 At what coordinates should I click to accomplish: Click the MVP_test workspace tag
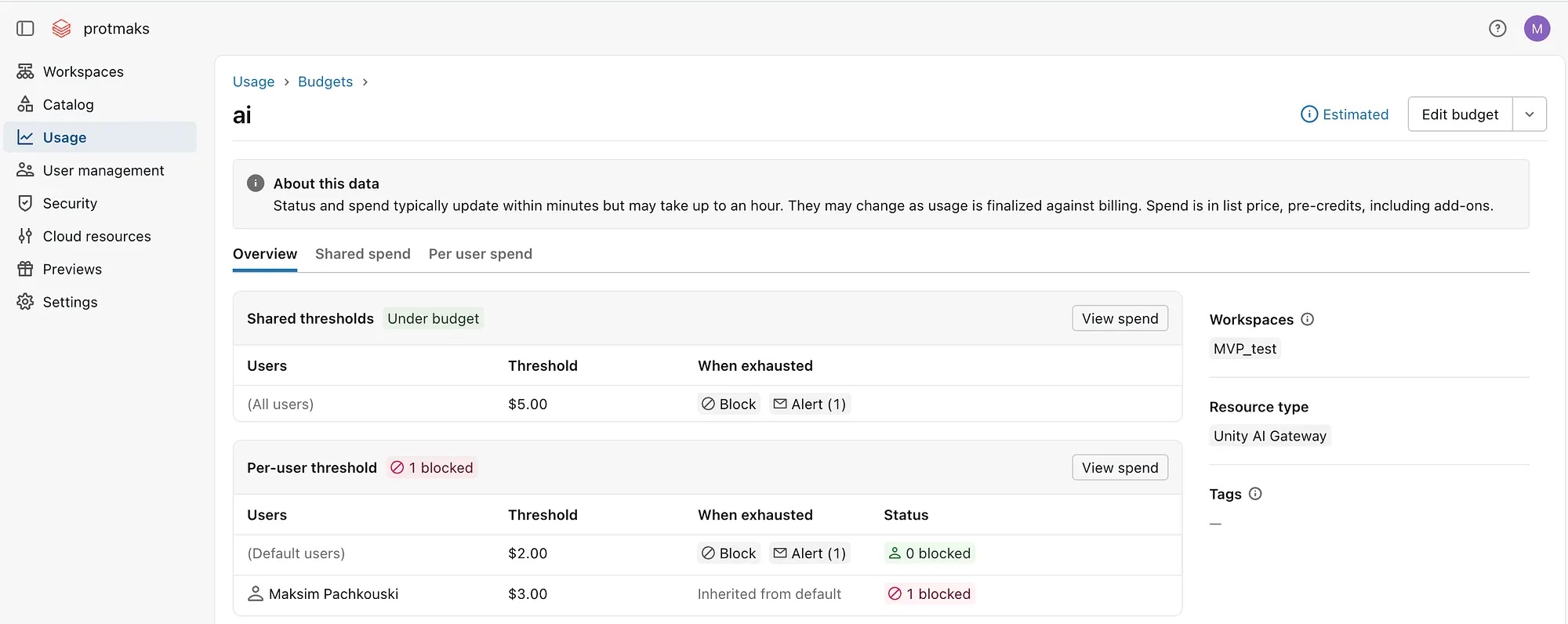click(x=1245, y=349)
